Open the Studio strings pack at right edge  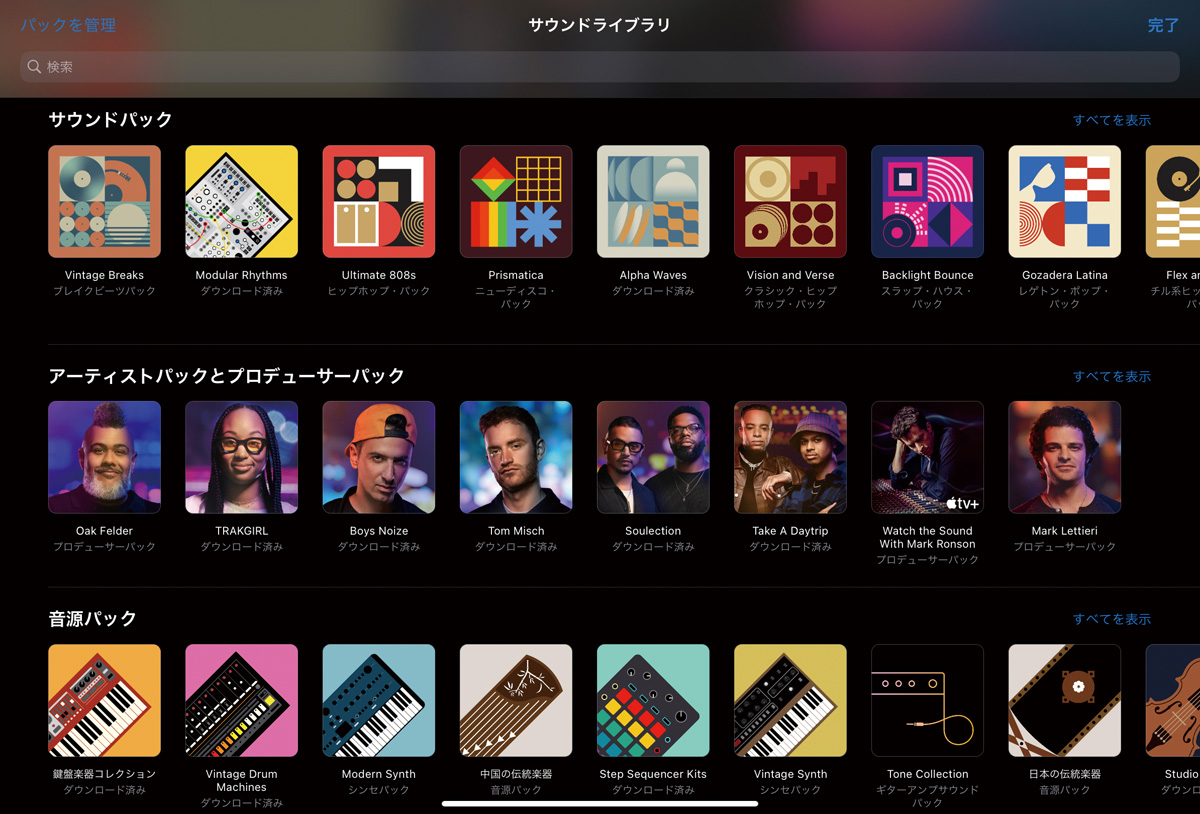point(1173,700)
